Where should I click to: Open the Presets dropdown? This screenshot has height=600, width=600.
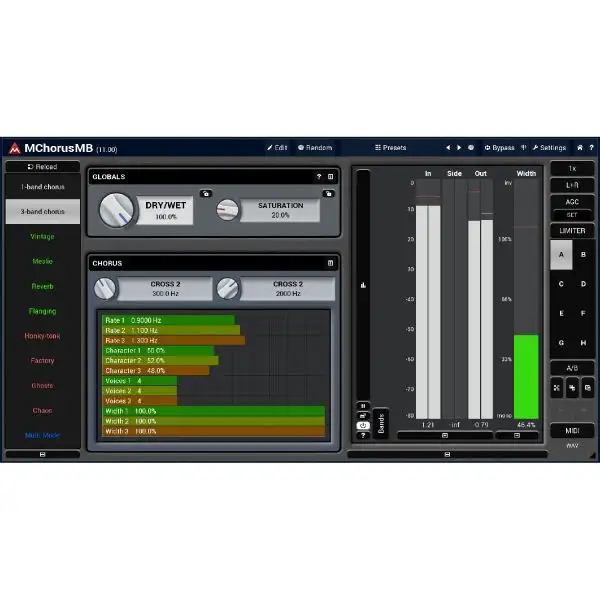pos(390,147)
